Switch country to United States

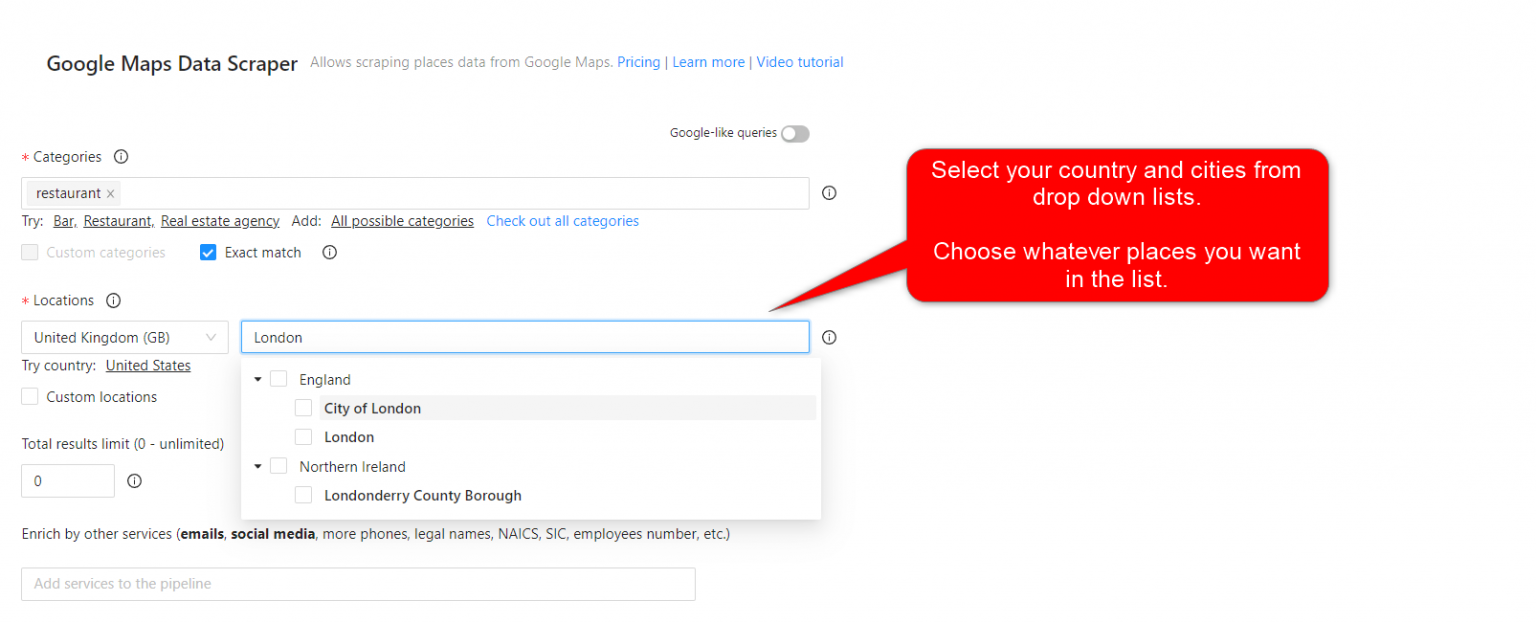click(x=148, y=365)
